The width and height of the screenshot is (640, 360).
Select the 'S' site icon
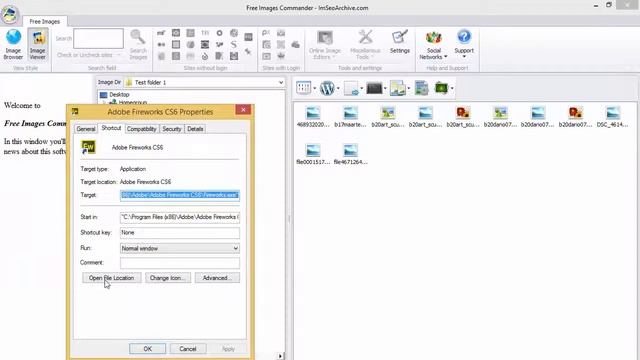tap(234, 44)
